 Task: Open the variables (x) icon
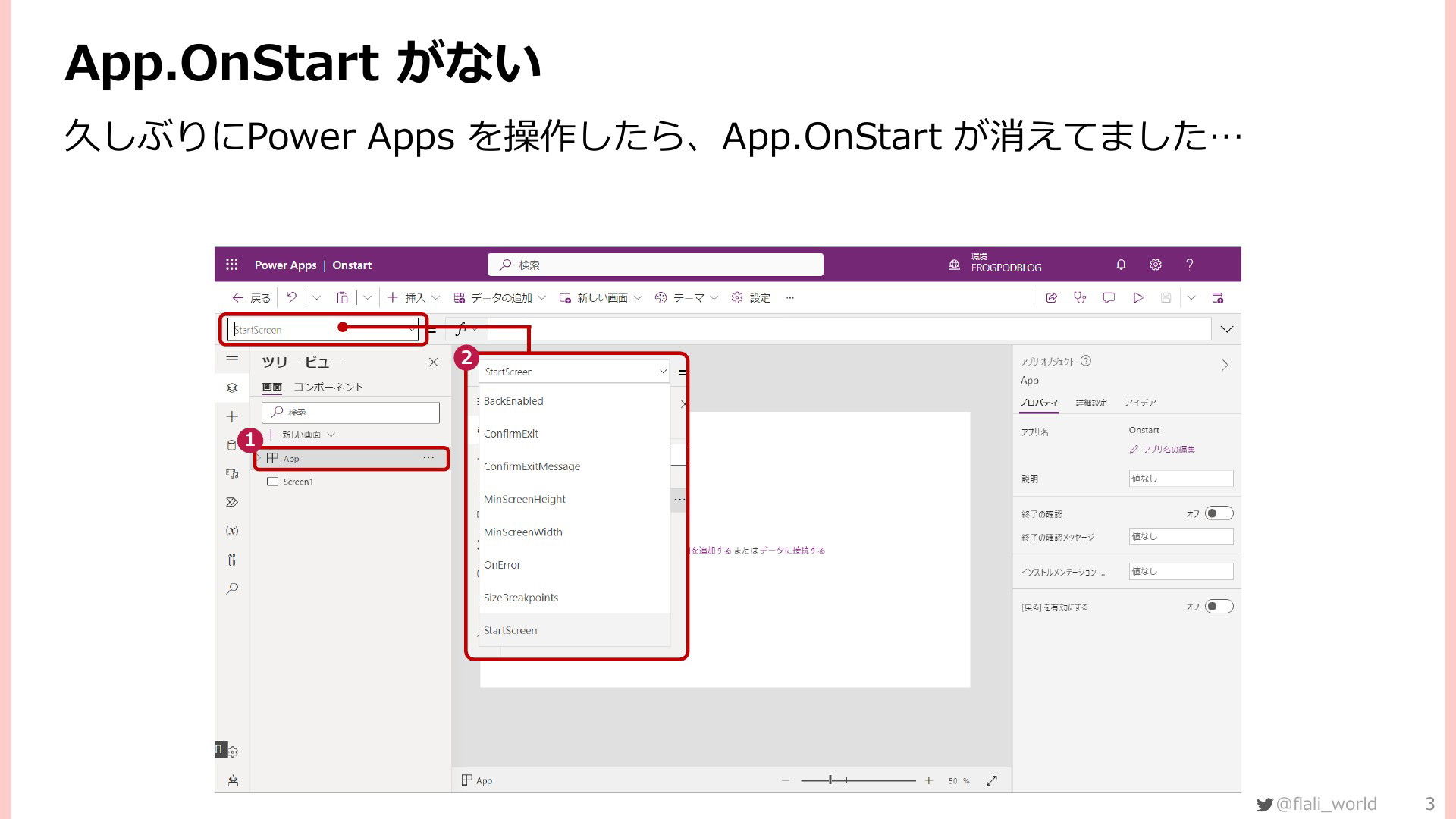tap(232, 531)
